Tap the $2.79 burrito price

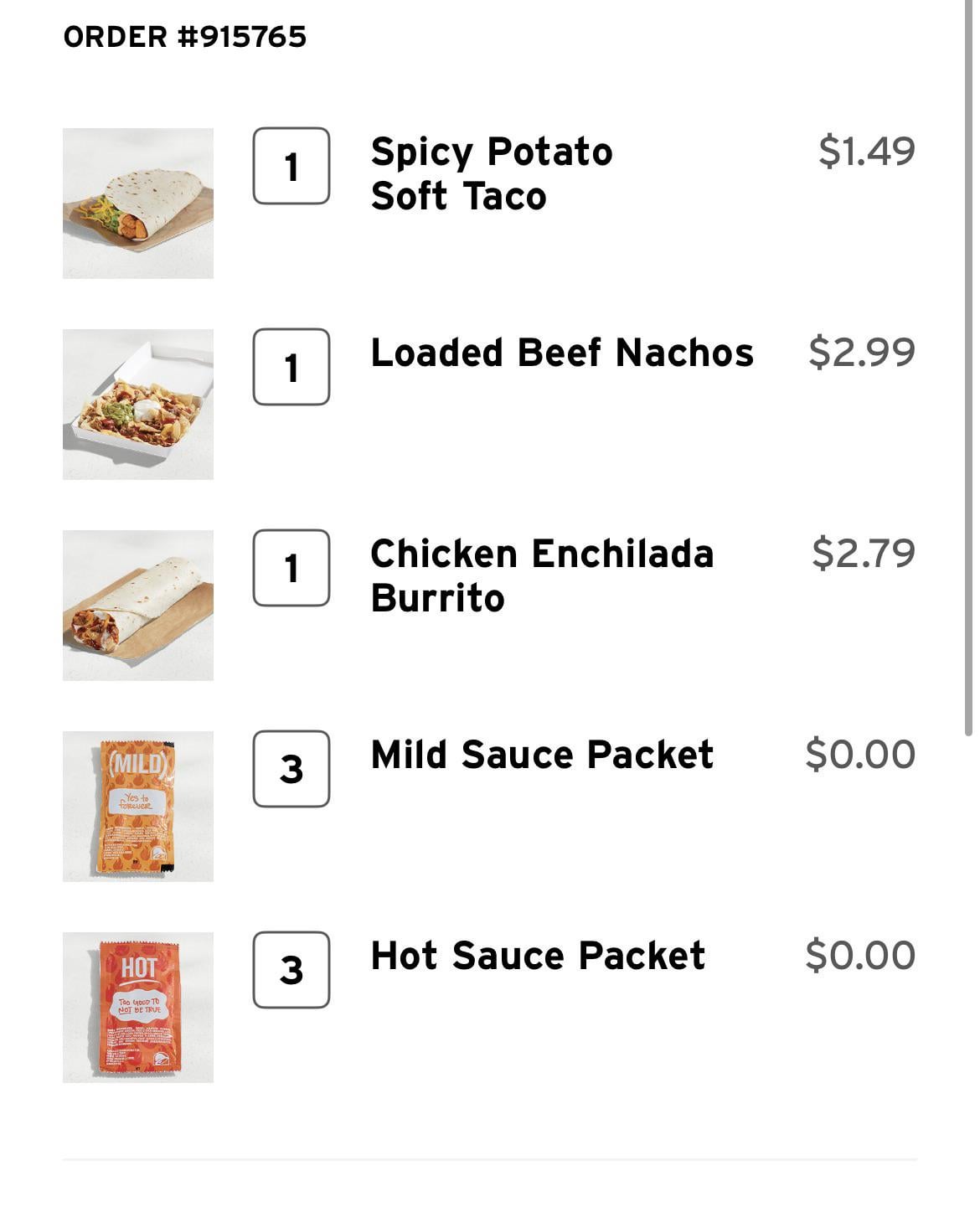(863, 554)
